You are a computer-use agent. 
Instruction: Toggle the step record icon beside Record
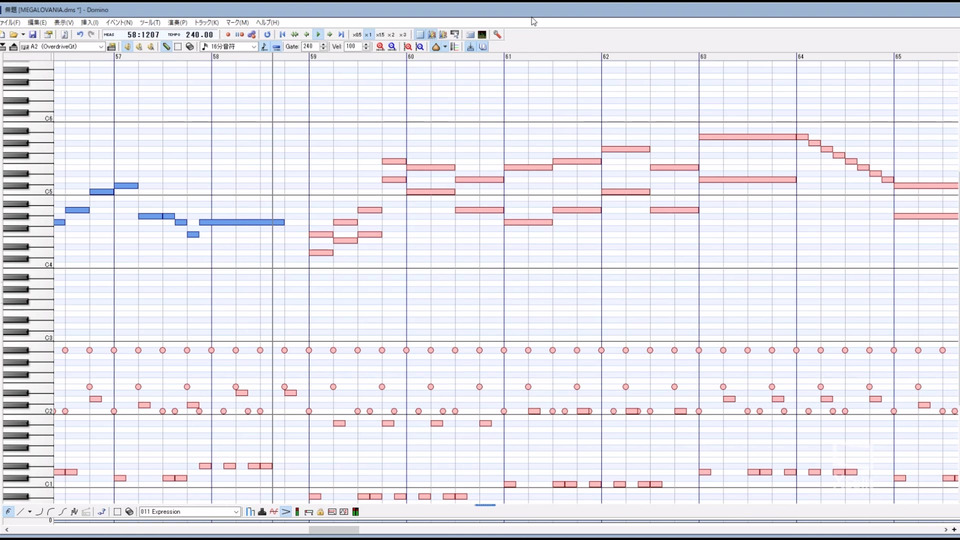[239, 35]
